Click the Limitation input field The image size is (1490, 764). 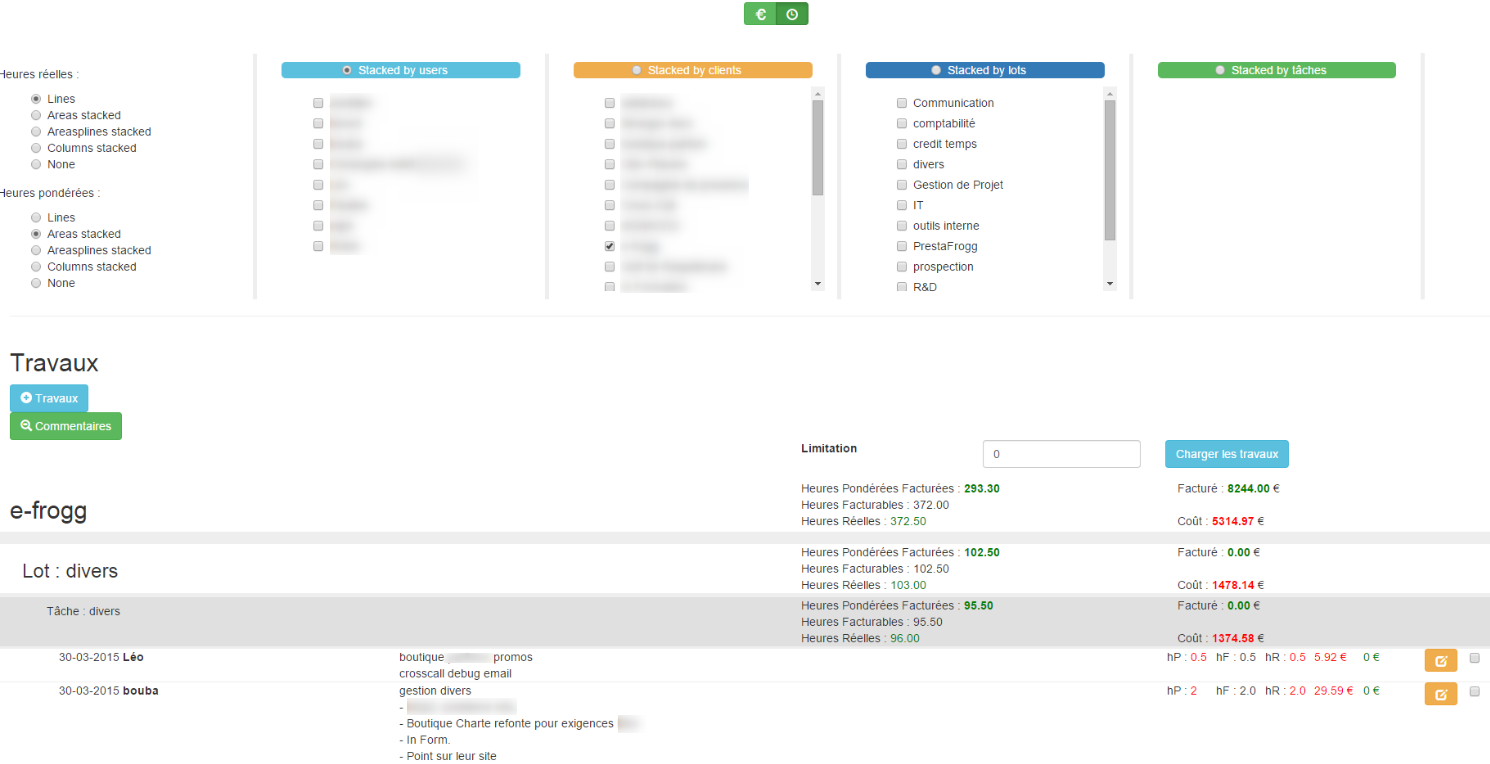click(1061, 454)
